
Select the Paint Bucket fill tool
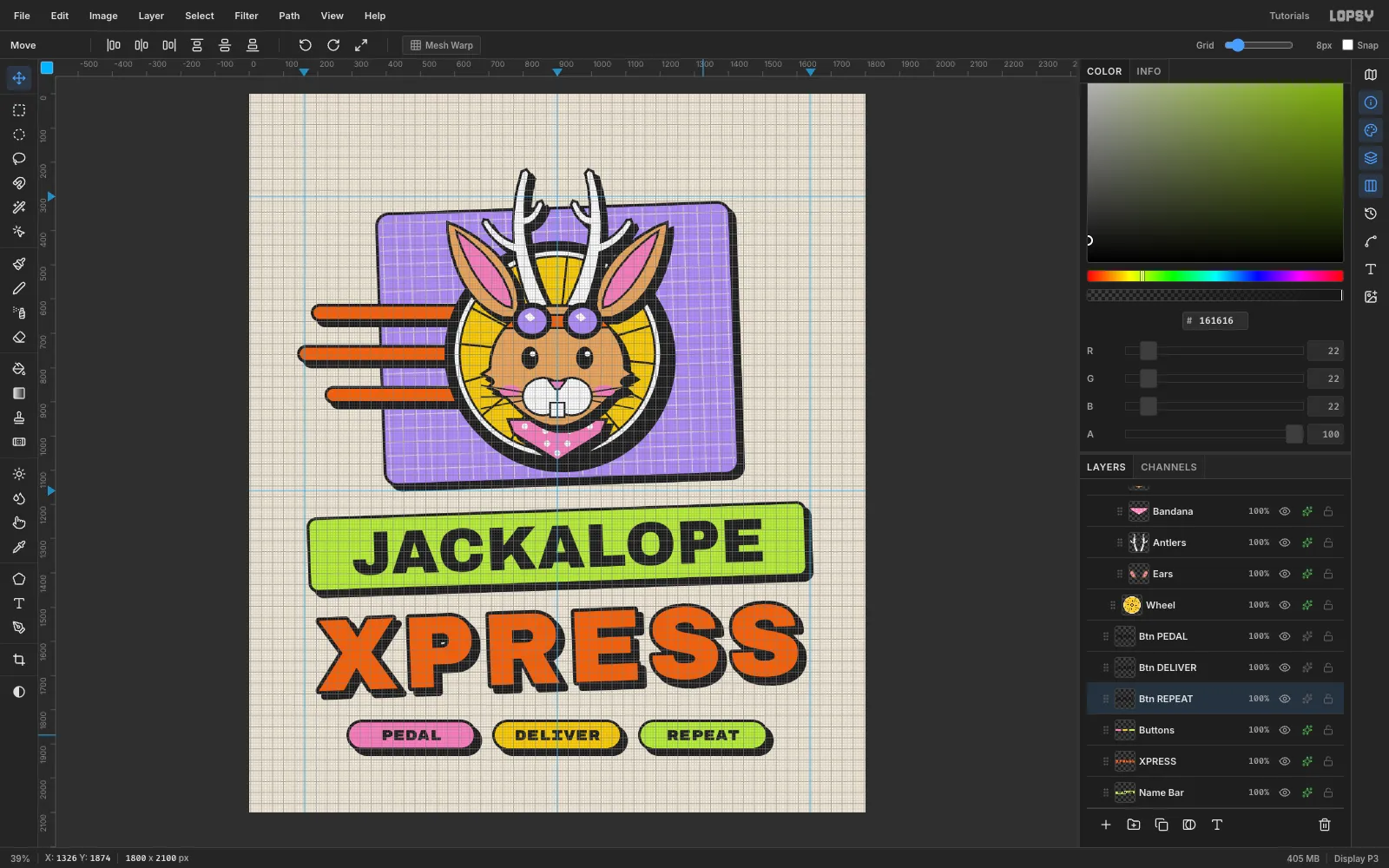[18, 369]
